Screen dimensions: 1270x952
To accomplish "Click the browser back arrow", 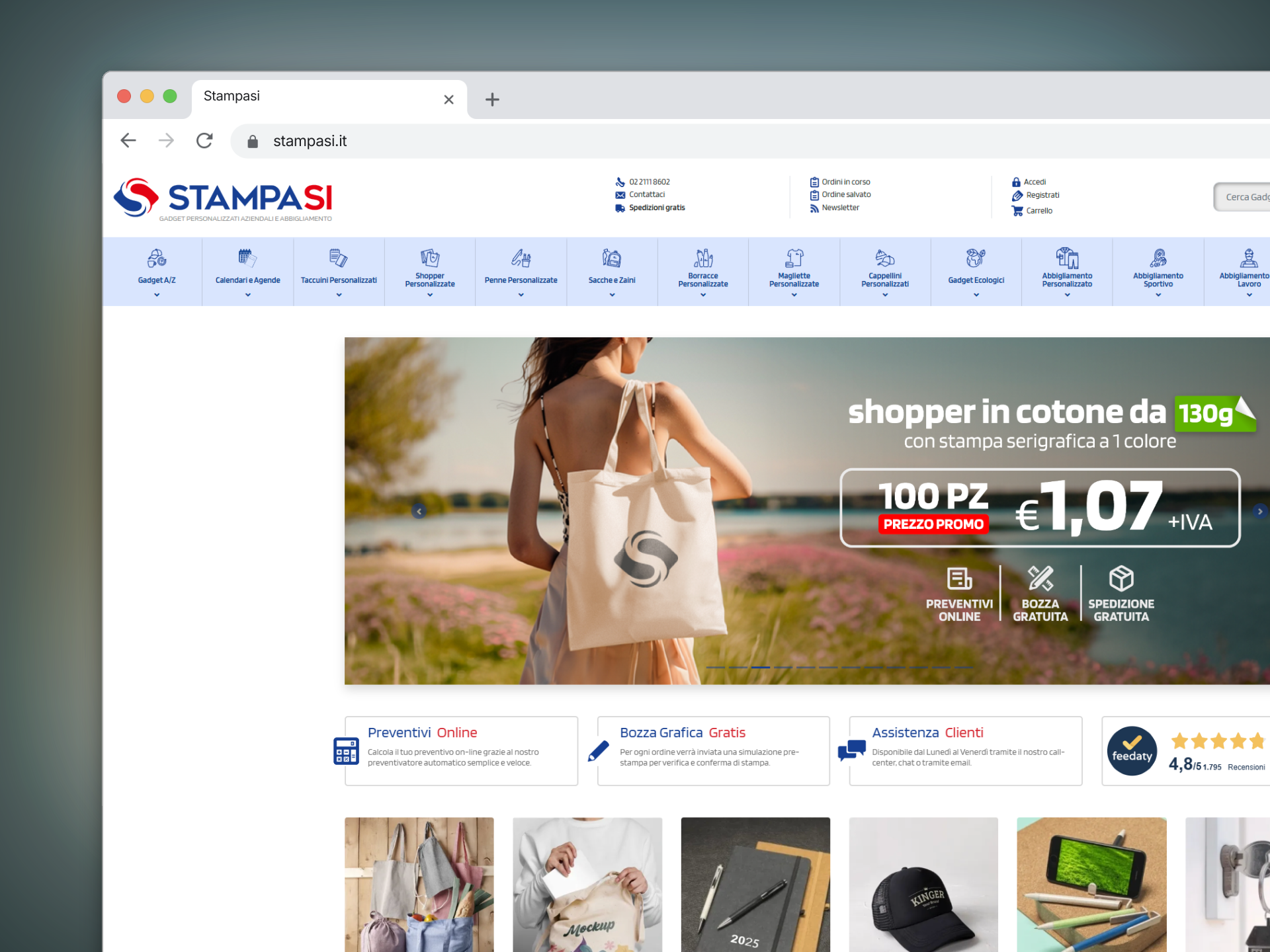I will pos(128,140).
